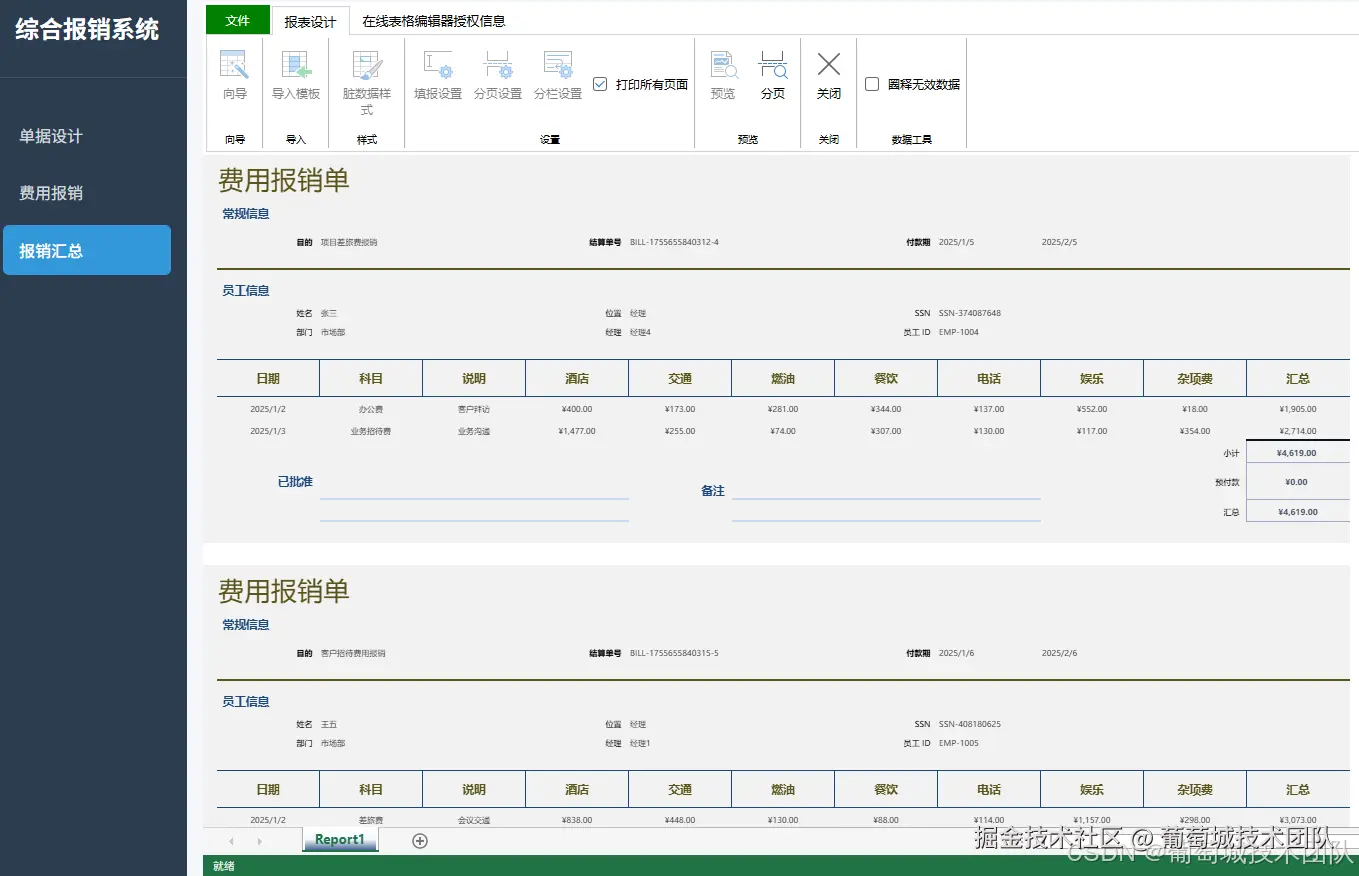
Task: Open 脏数据样式 dirty data style
Action: click(x=367, y=82)
